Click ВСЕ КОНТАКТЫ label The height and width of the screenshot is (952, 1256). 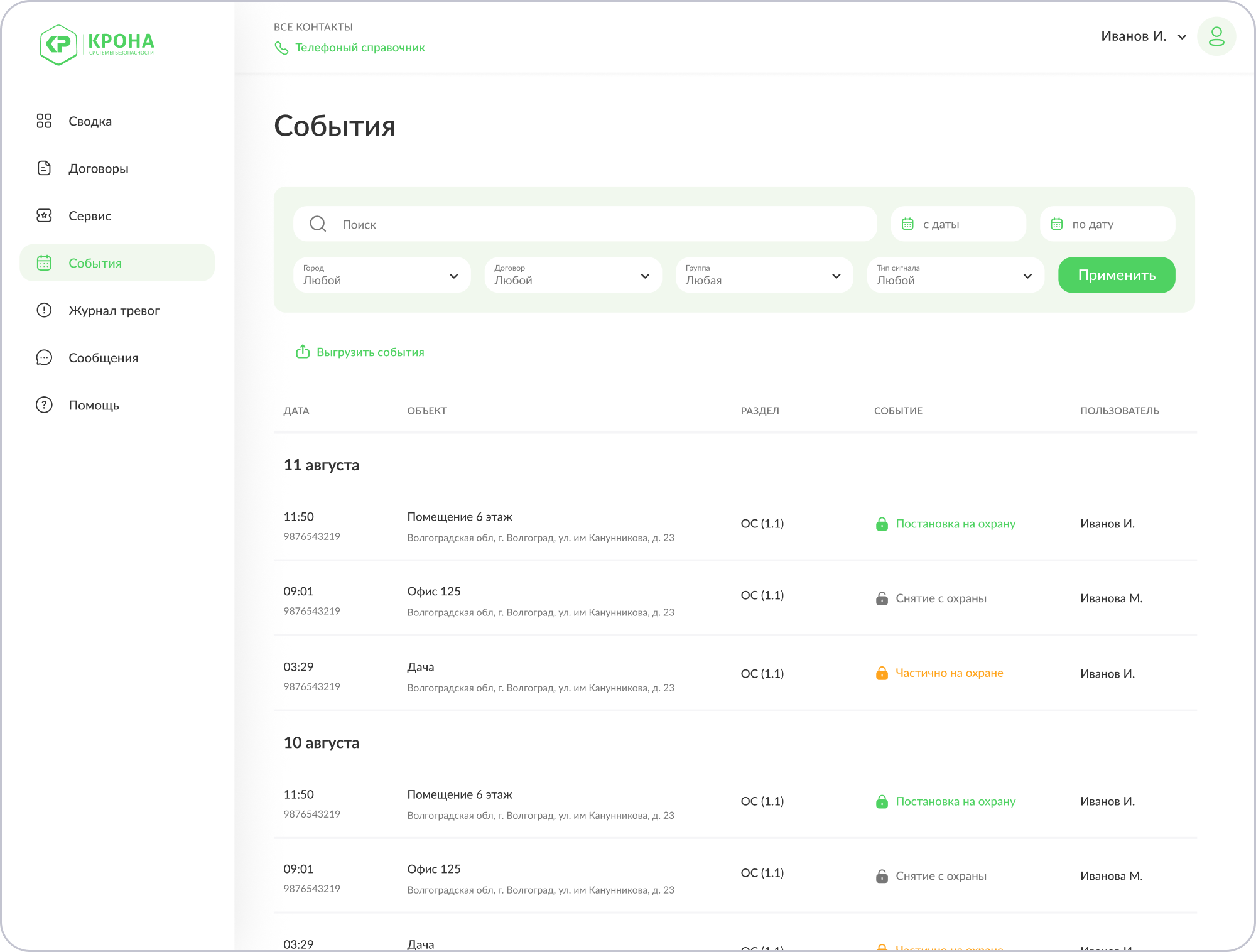coord(313,27)
